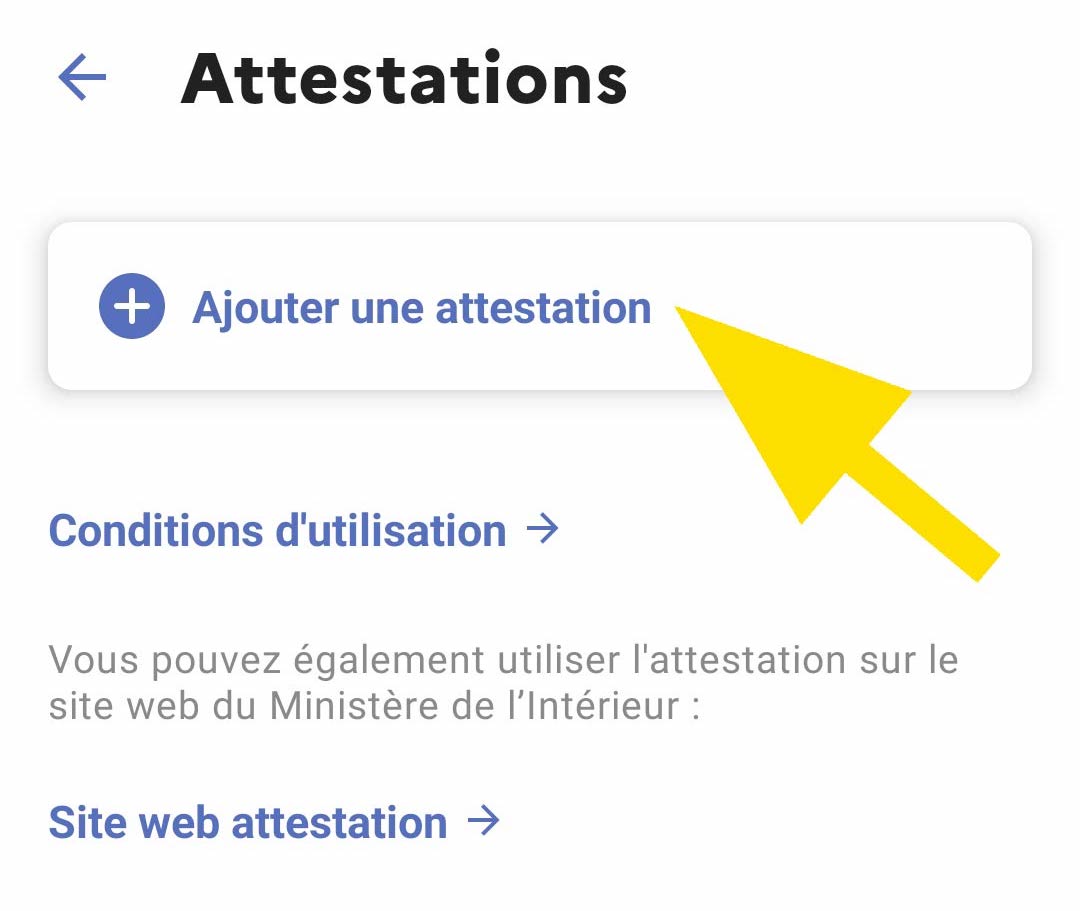Click the Attestations page title

click(x=404, y=79)
